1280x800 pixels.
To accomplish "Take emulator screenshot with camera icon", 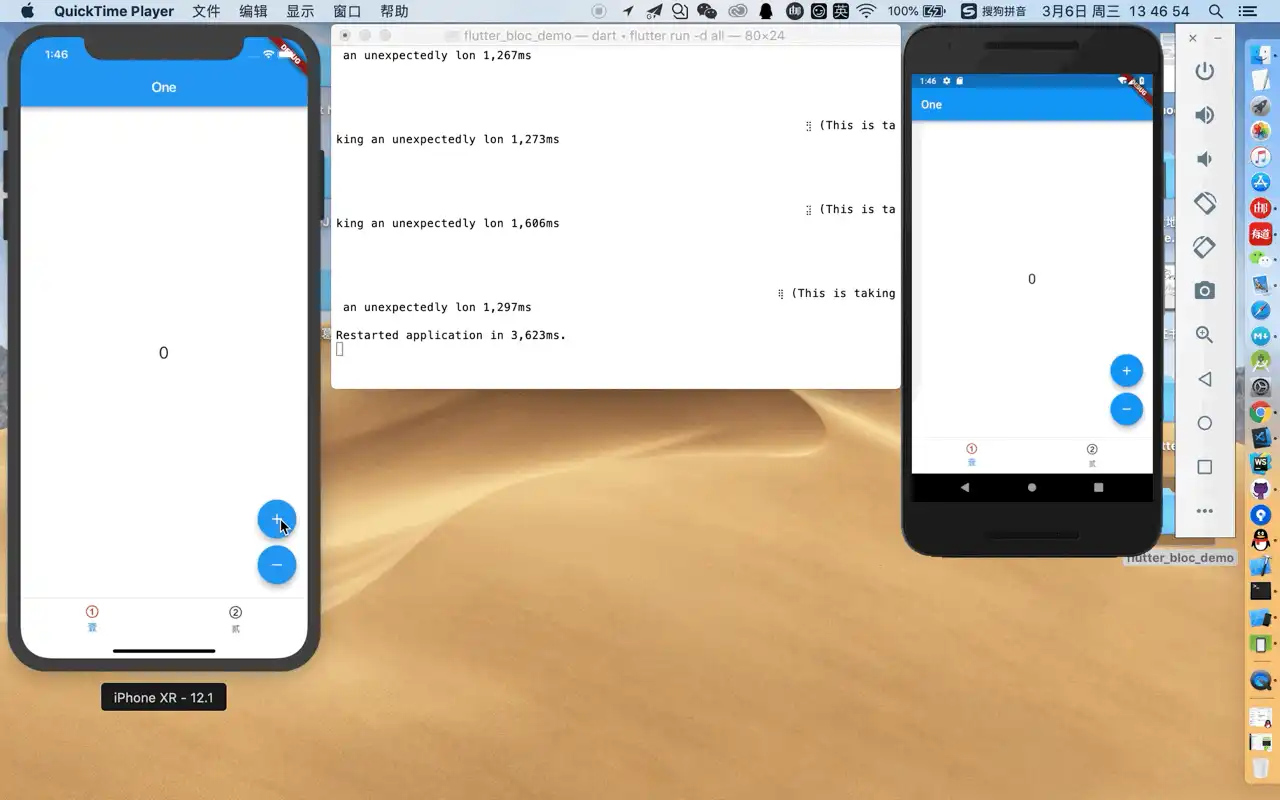I will pyautogui.click(x=1205, y=291).
